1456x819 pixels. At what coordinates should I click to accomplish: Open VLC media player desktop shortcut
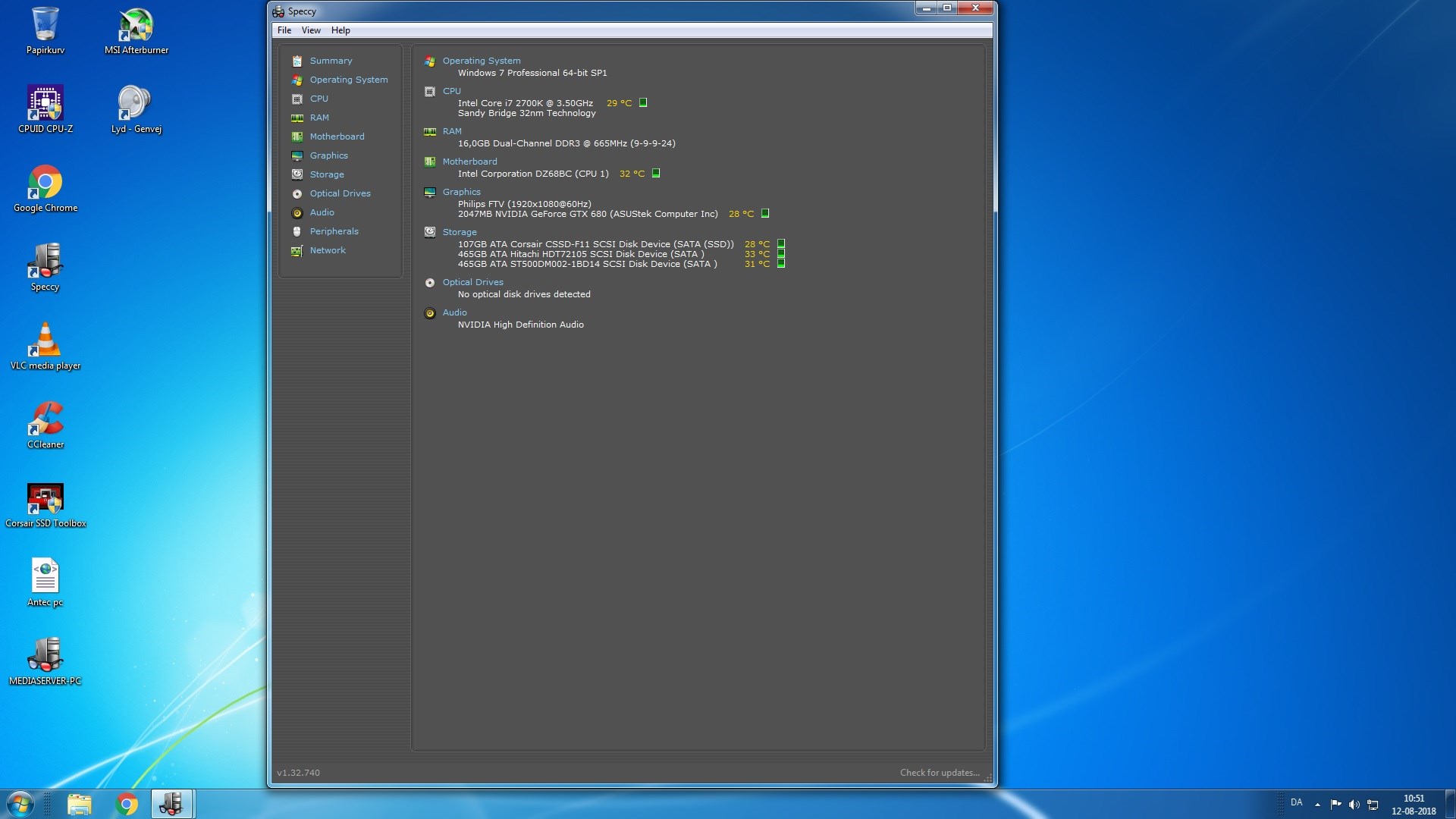pyautogui.click(x=45, y=347)
